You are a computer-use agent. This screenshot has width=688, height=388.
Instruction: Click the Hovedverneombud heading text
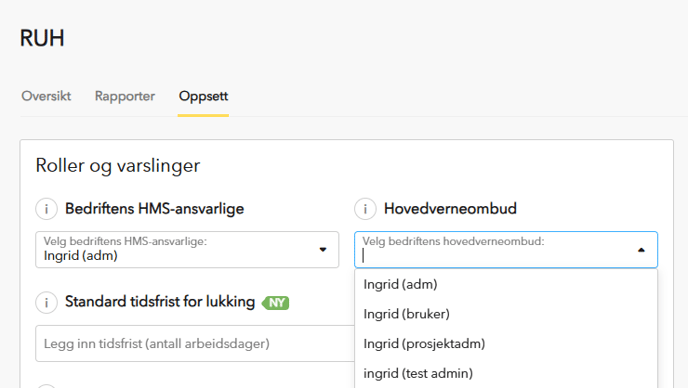(450, 208)
